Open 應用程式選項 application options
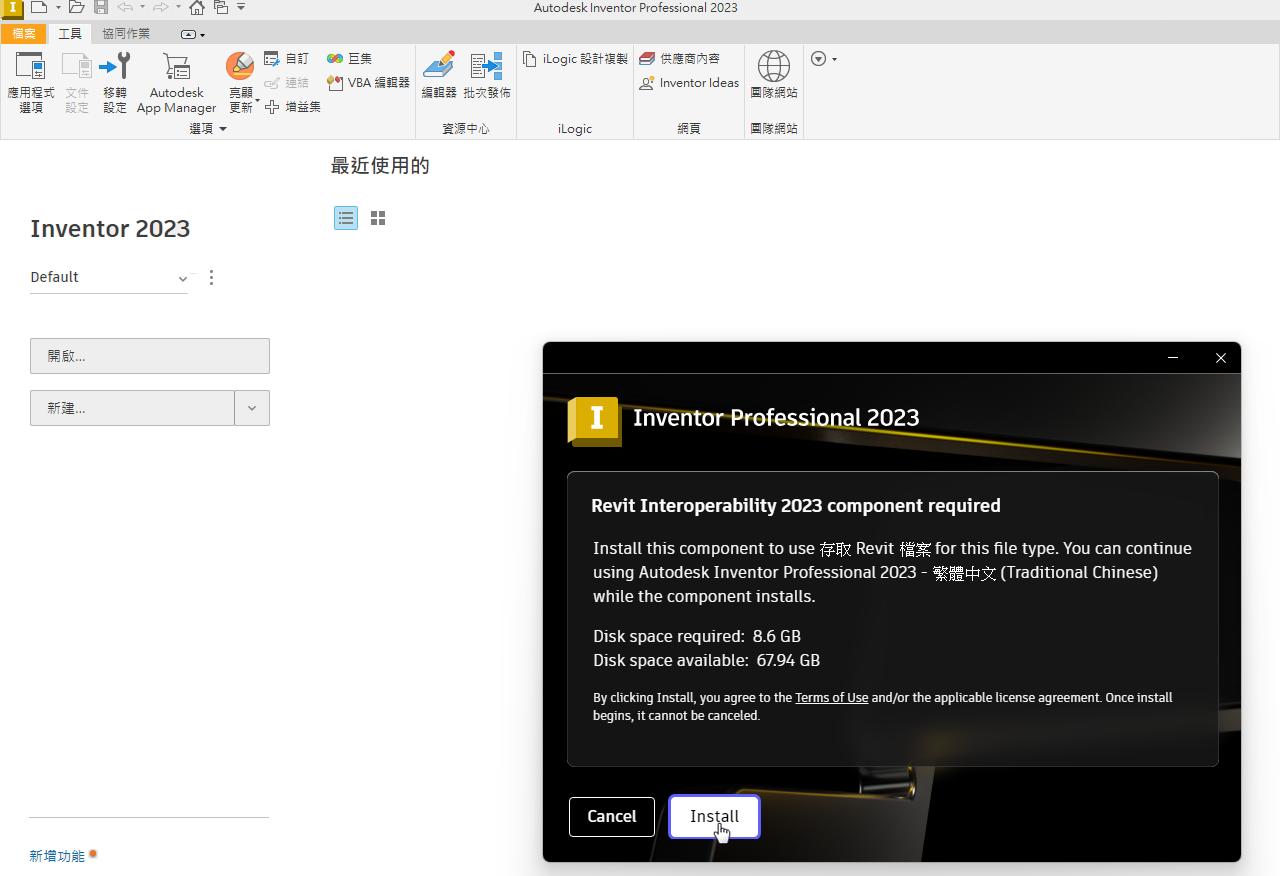The width and height of the screenshot is (1280, 876). tap(31, 83)
